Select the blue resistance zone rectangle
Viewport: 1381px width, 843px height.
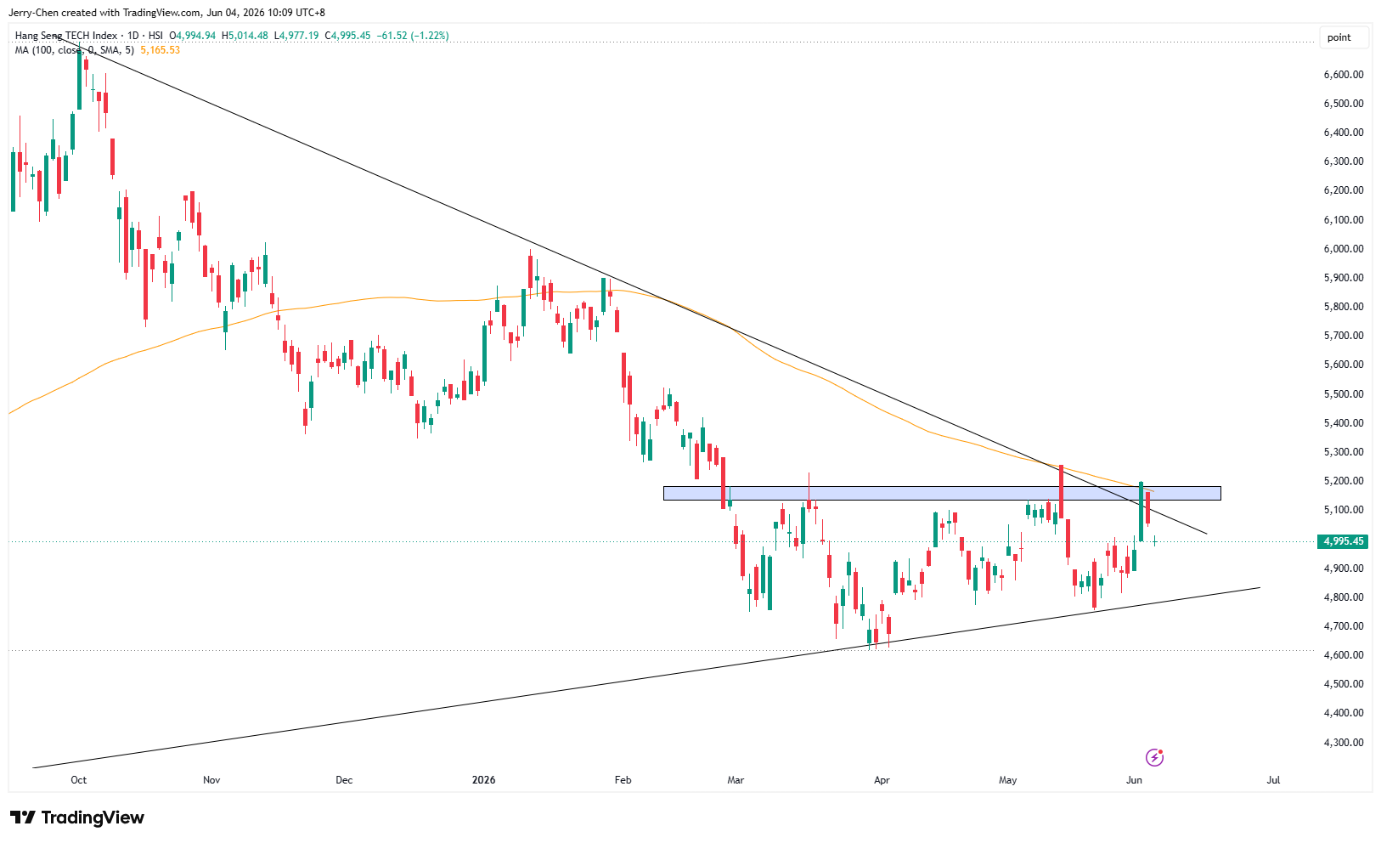point(942,493)
